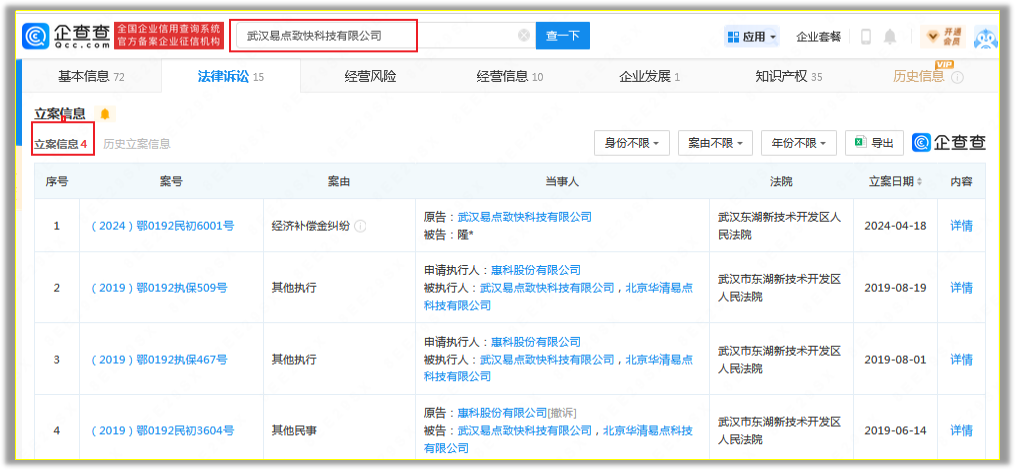Open the 经营信息 tab
Viewport: 1016px width, 471px height.
(x=510, y=76)
